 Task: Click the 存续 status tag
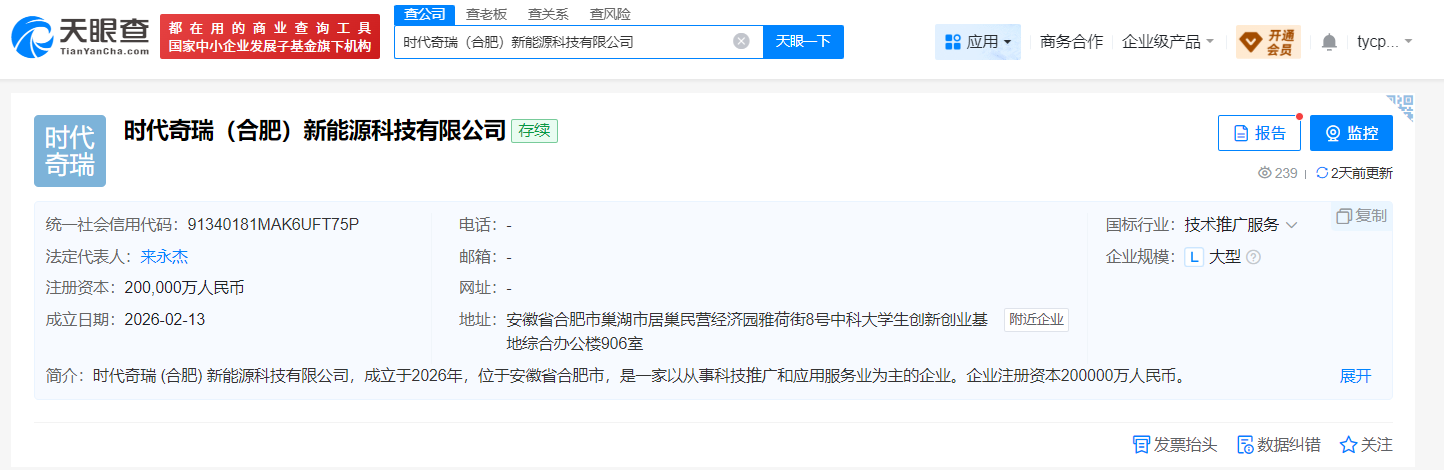pyautogui.click(x=534, y=131)
